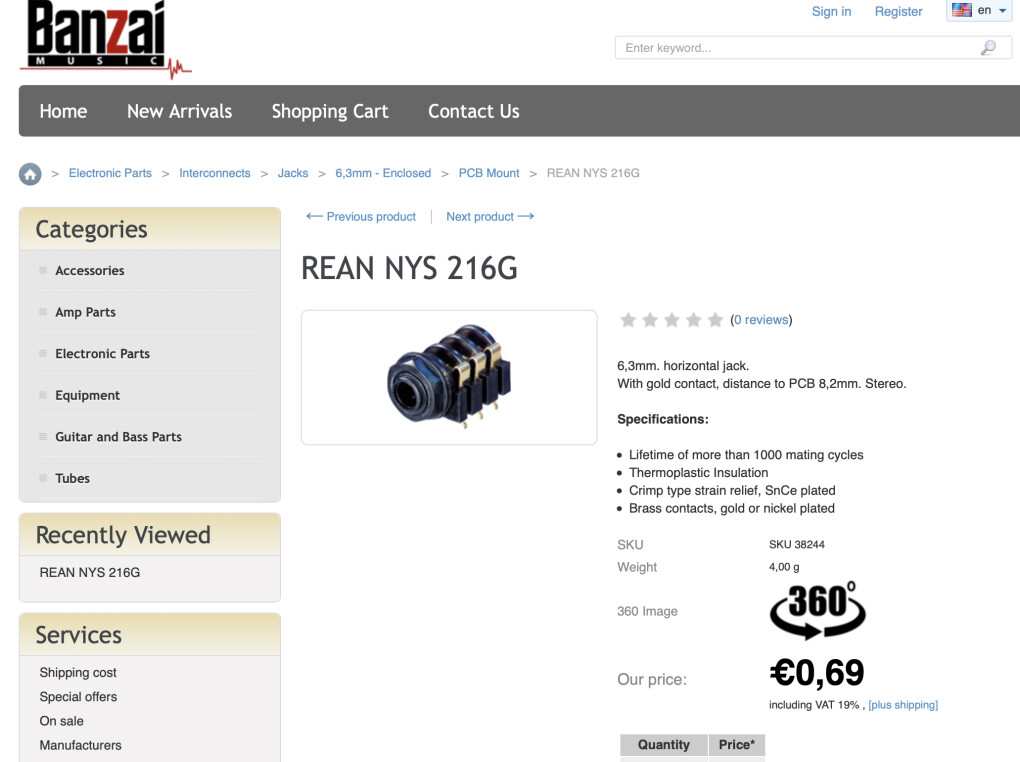The image size is (1020, 762).
Task: Open New Arrivals in navigation bar
Action: click(x=180, y=111)
